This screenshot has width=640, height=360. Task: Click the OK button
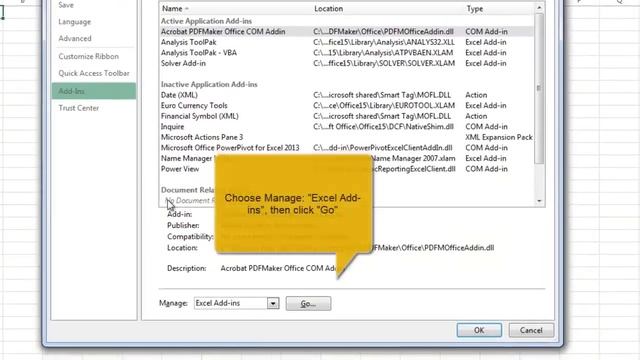point(479,330)
